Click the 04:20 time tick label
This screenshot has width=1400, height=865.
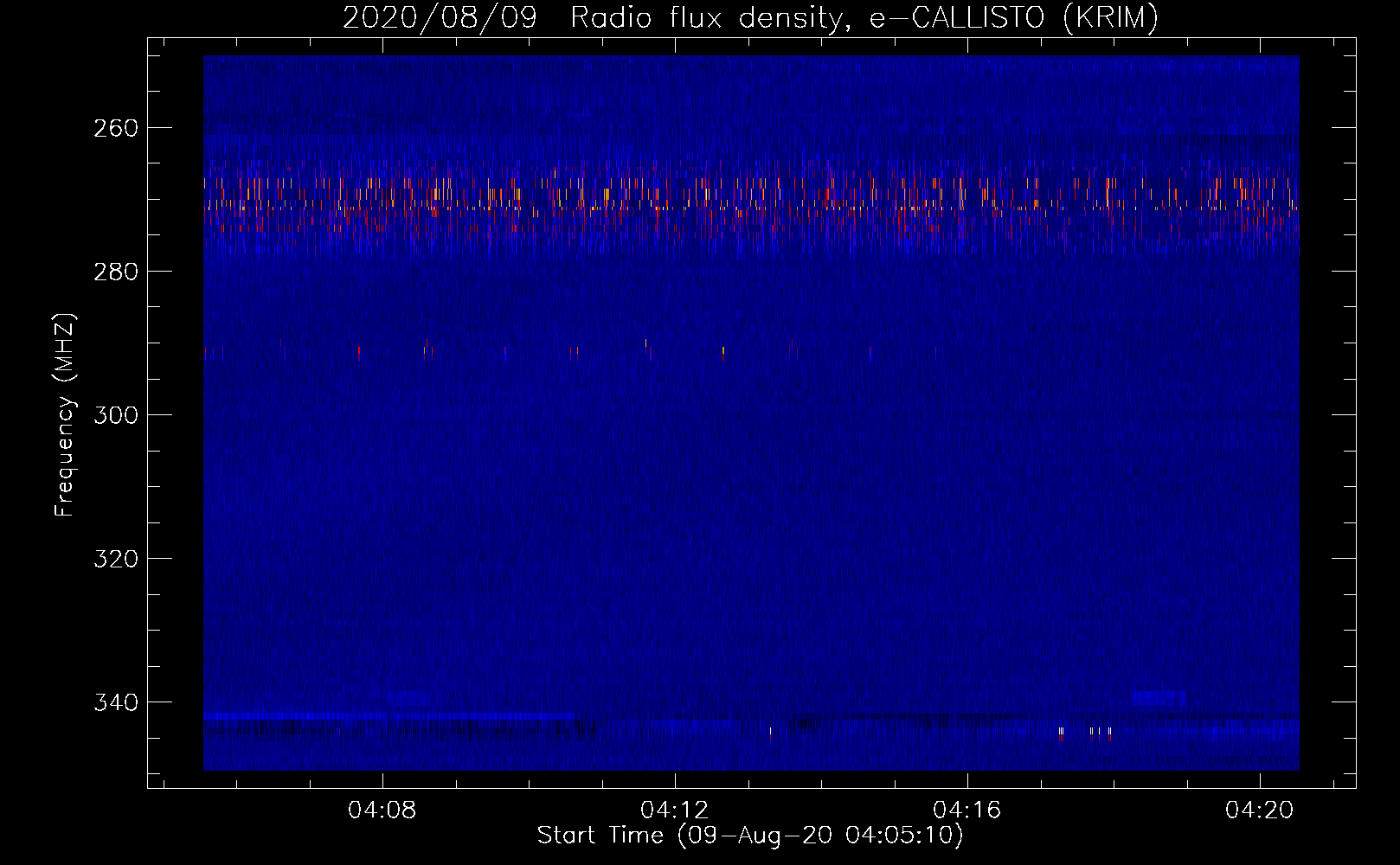1259,810
